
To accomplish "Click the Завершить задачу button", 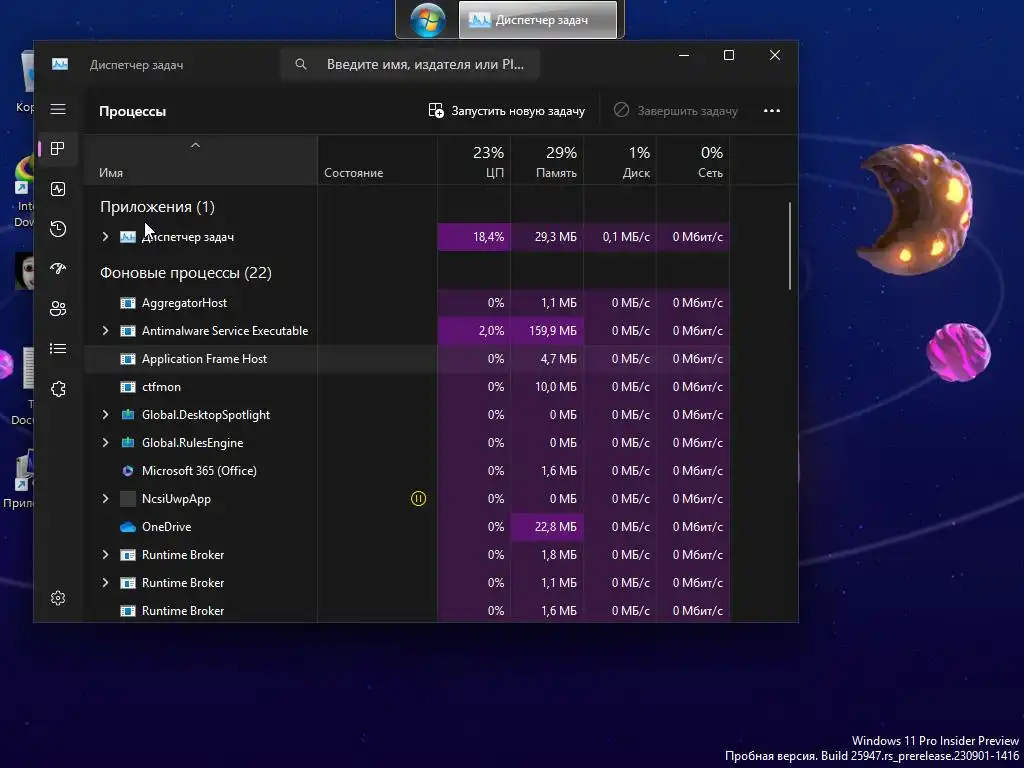I will [x=676, y=111].
